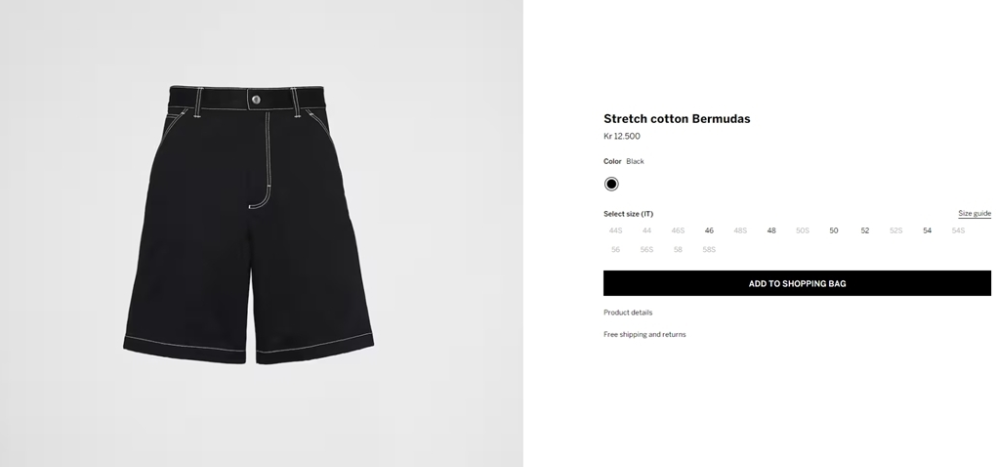The width and height of the screenshot is (996, 467).
Task: Select the unavailable size 44
Action: click(647, 231)
